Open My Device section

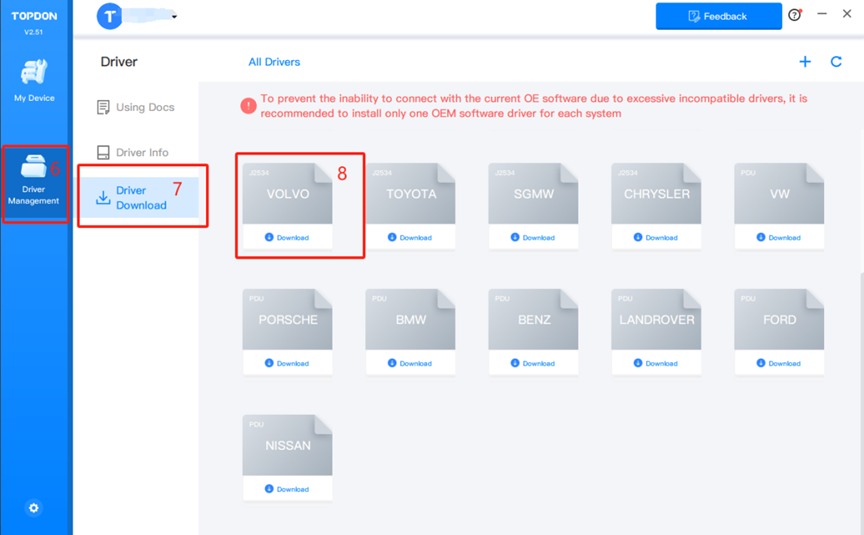pyautogui.click(x=34, y=80)
